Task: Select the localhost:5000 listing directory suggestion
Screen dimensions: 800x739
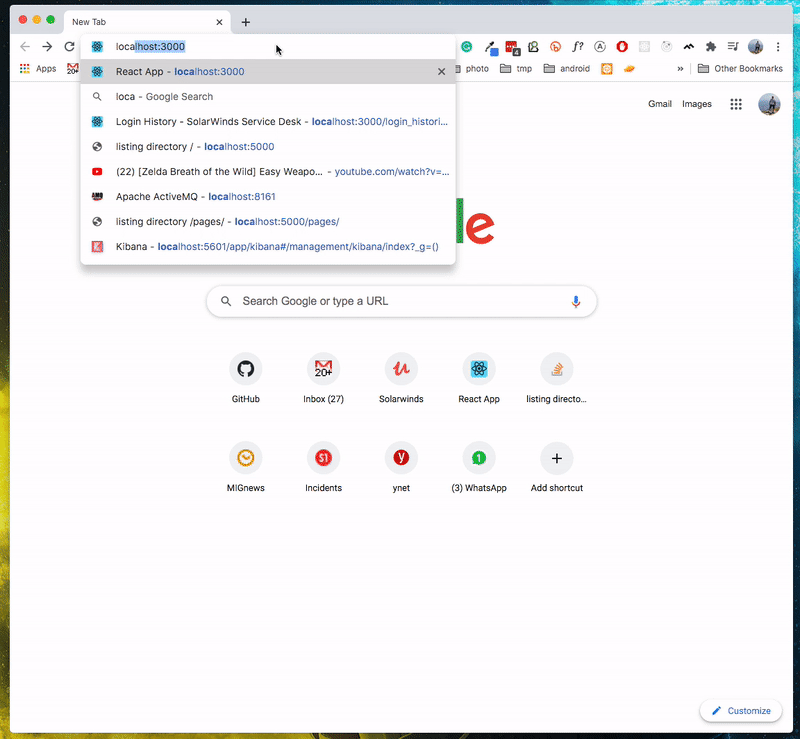Action: pyautogui.click(x=268, y=146)
